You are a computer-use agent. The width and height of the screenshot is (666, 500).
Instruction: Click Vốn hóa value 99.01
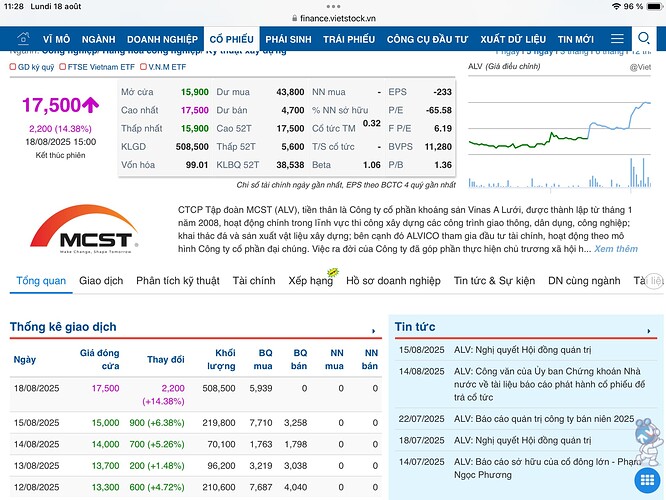click(197, 165)
